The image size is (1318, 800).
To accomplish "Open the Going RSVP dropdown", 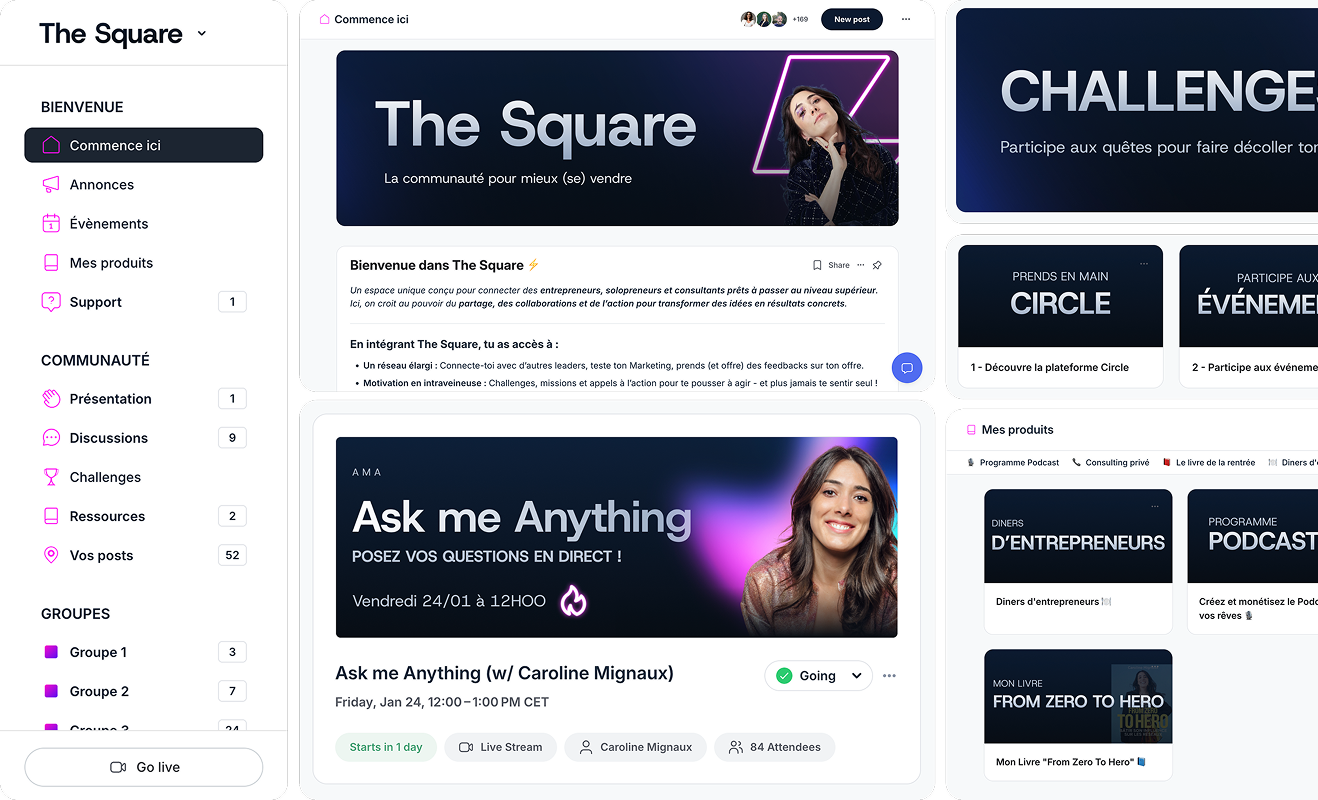I will 818,676.
